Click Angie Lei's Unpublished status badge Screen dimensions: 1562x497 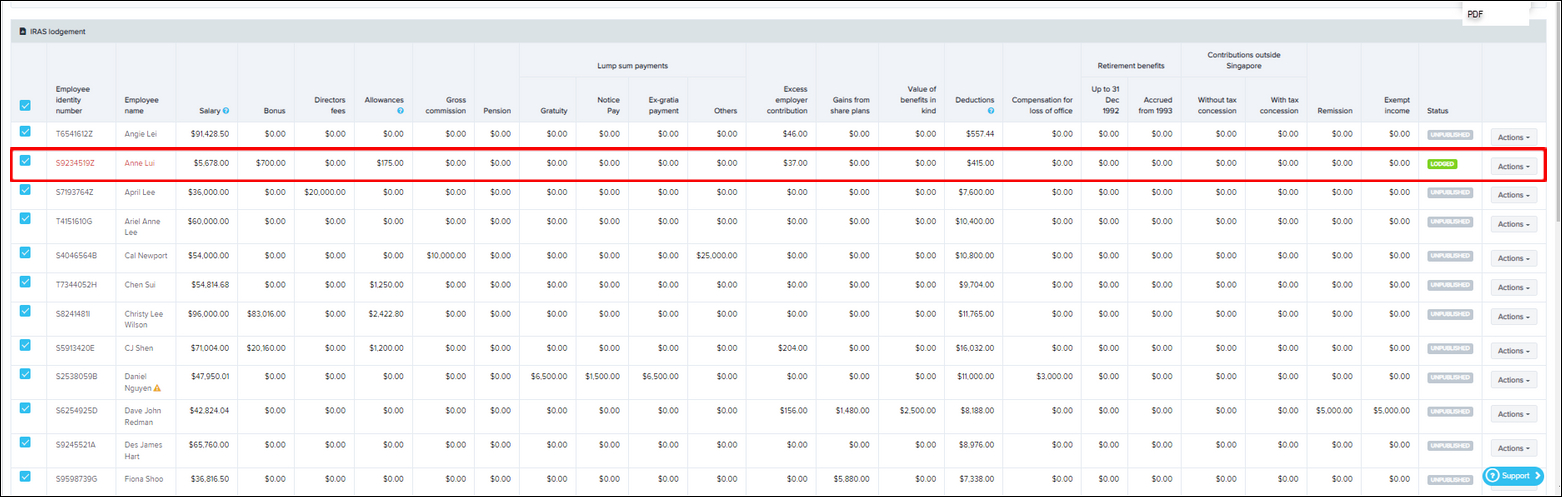coord(1449,133)
